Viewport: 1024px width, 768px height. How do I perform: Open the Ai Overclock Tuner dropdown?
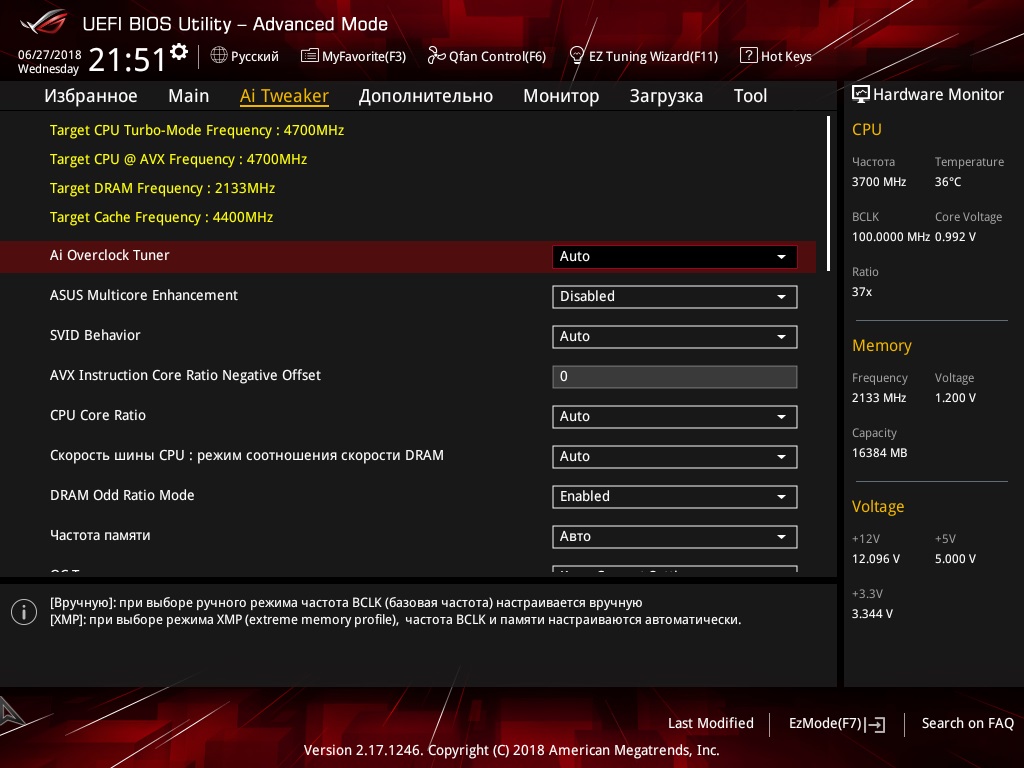coord(675,257)
